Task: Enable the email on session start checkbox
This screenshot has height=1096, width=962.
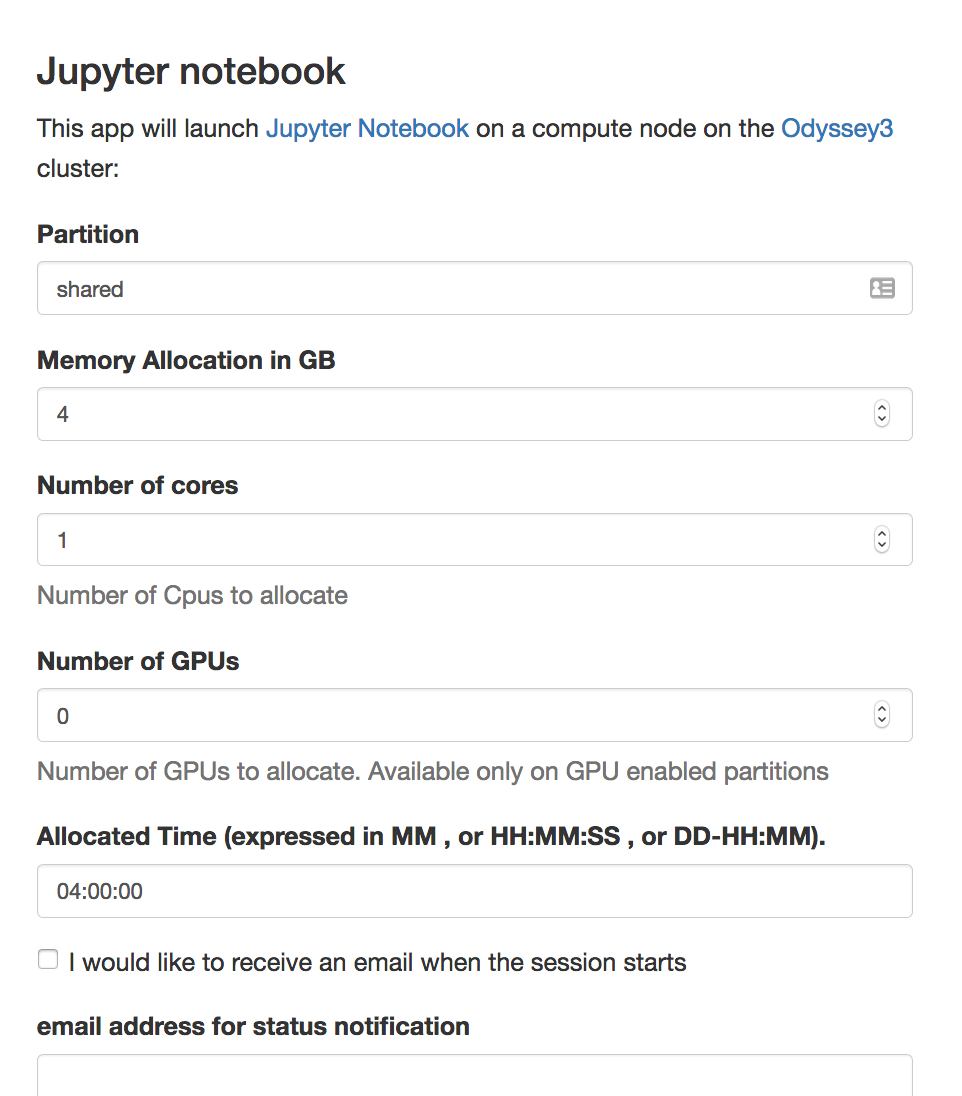Action: pyautogui.click(x=48, y=959)
